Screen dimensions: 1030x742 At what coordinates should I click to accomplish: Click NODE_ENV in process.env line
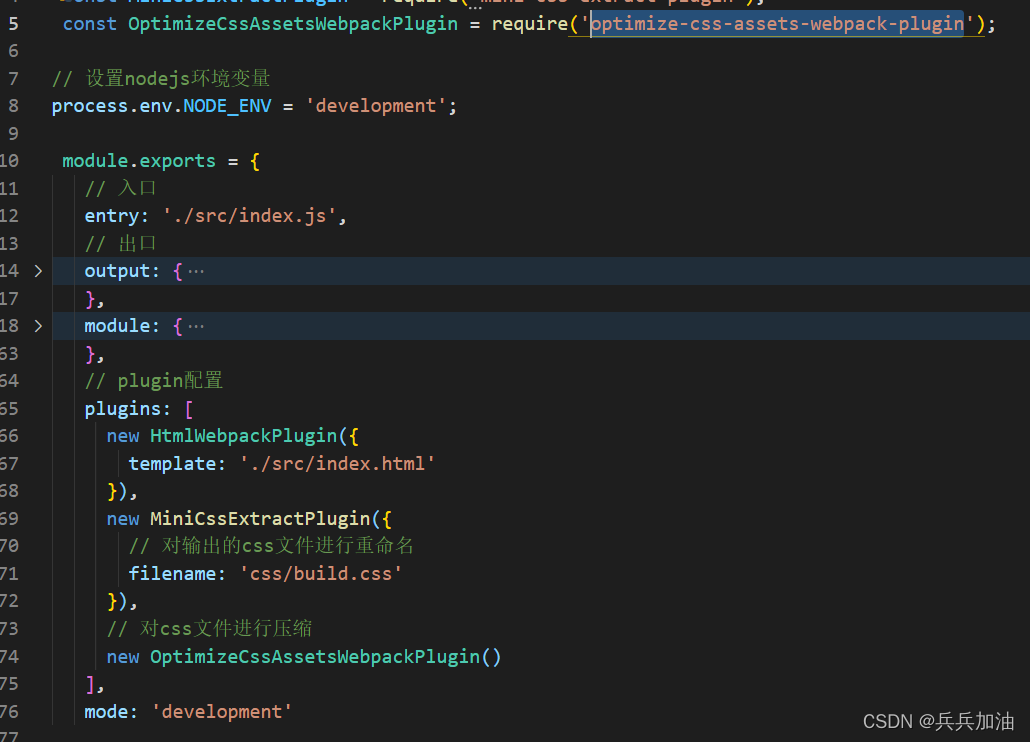(x=227, y=106)
